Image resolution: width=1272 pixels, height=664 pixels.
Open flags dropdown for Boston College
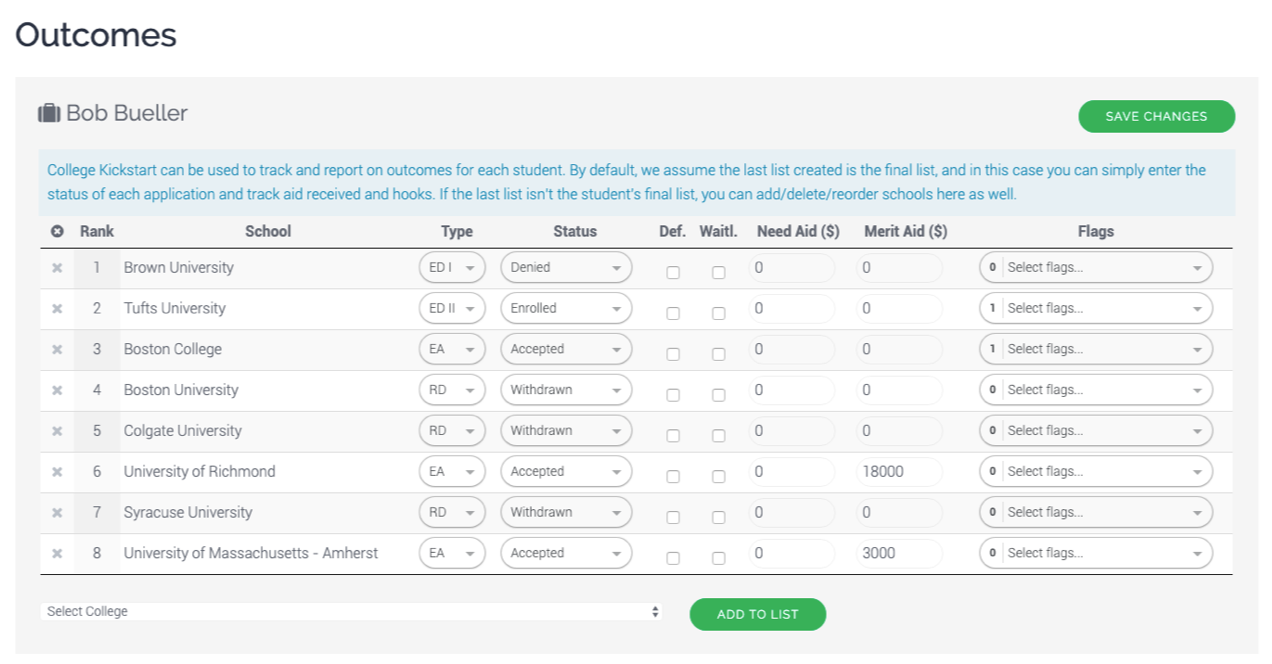[x=1096, y=350]
